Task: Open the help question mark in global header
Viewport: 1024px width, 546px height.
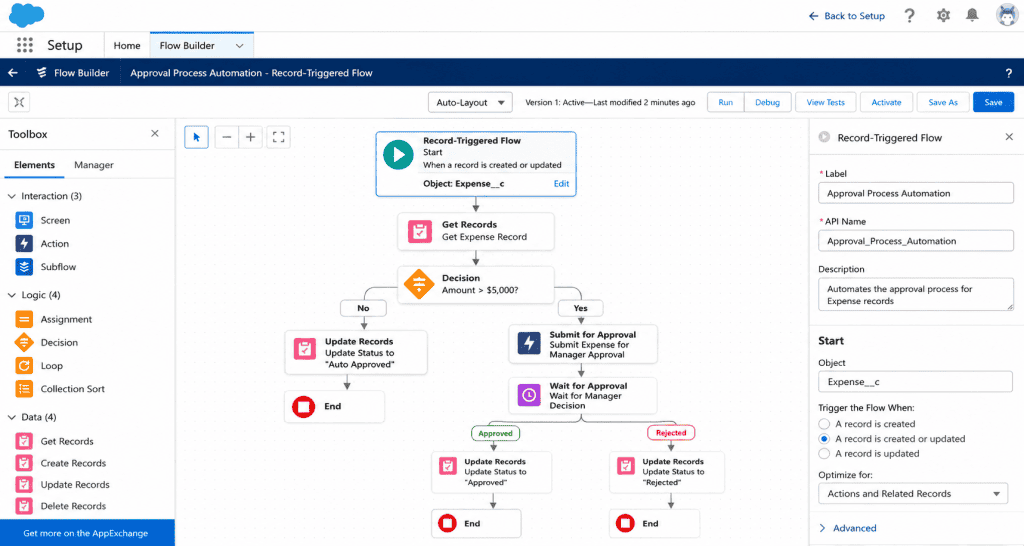Action: pyautogui.click(x=910, y=16)
